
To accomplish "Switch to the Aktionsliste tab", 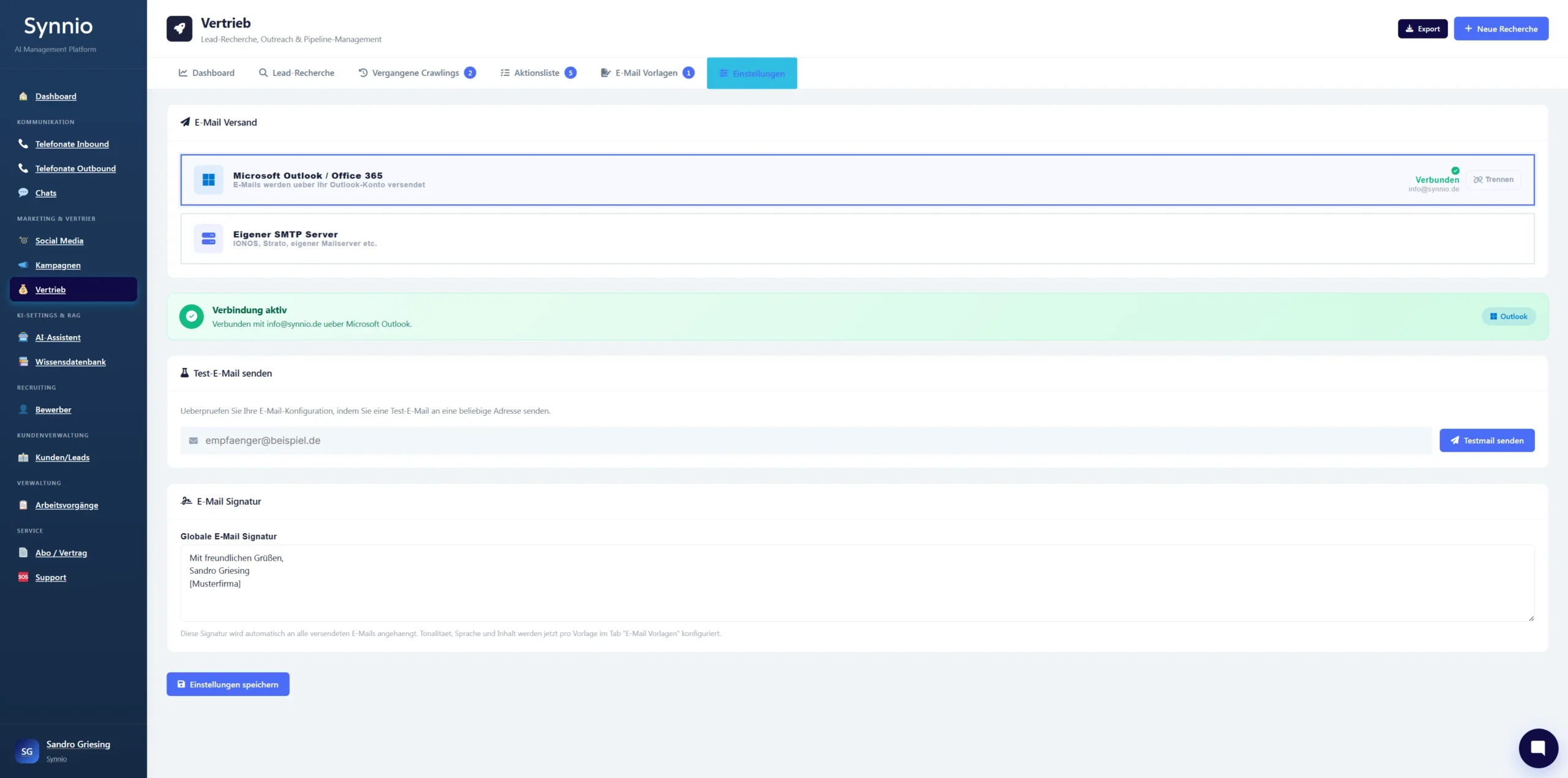I will click(537, 73).
